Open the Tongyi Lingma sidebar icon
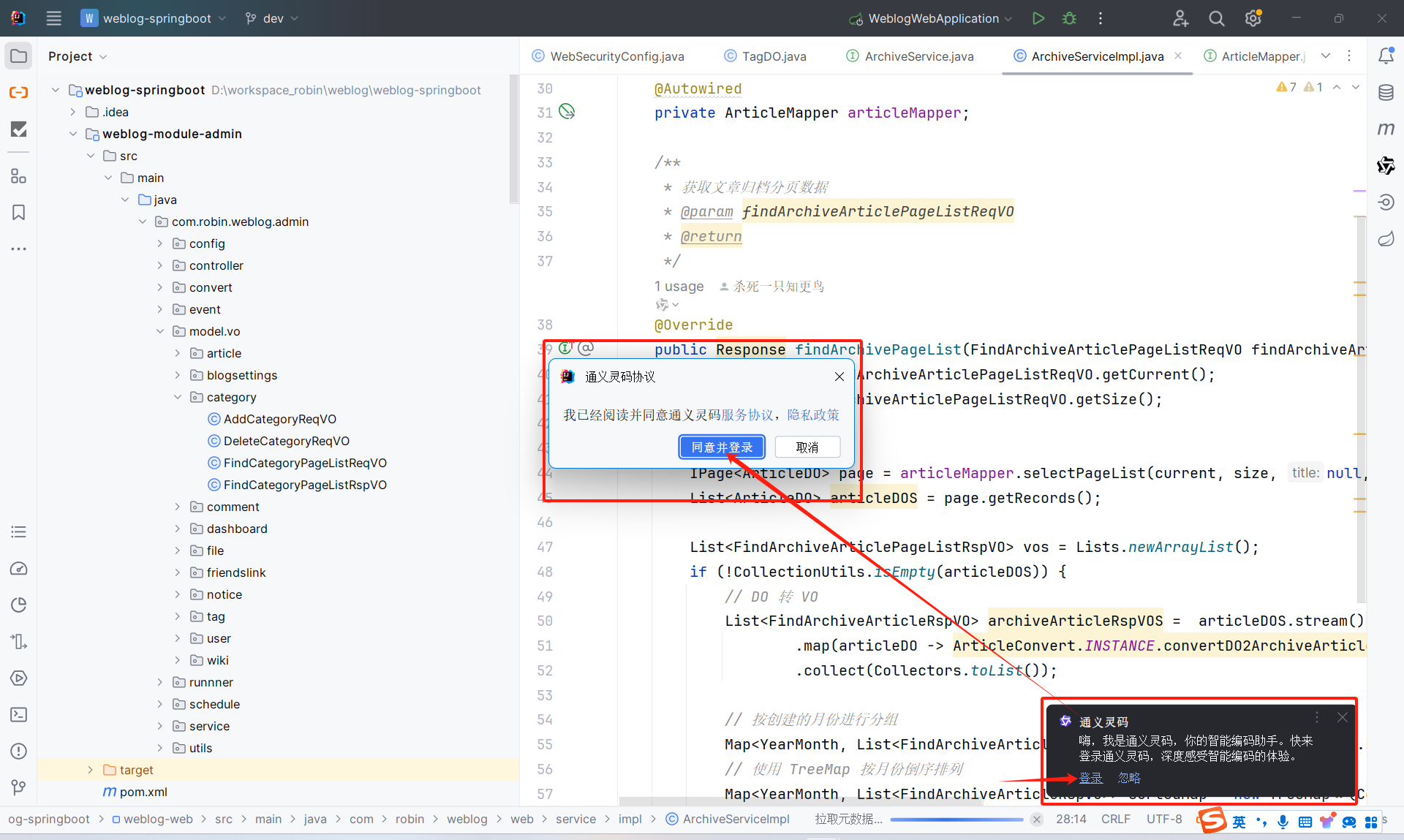 coord(1386,166)
